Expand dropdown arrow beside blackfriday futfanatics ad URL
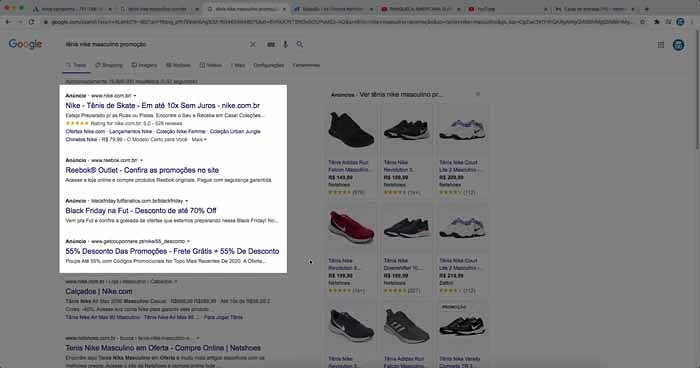The image size is (700, 368). pyautogui.click(x=187, y=201)
